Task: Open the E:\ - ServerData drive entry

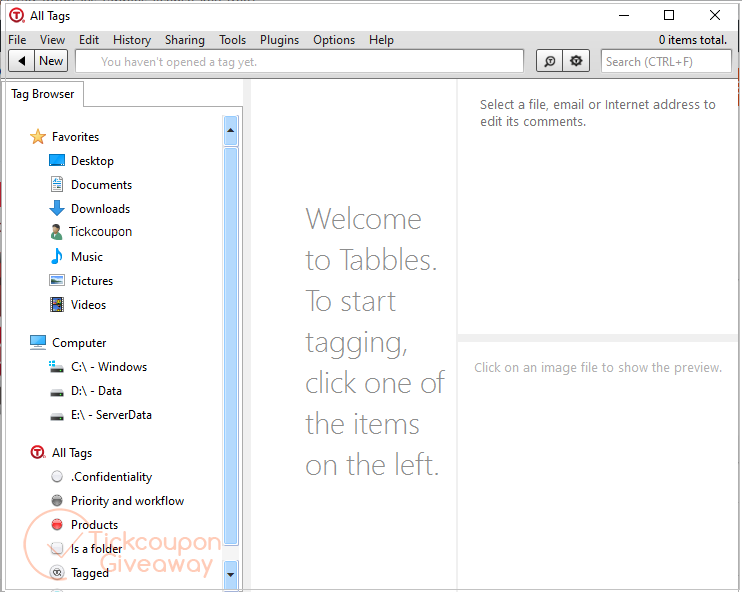Action: pos(111,415)
